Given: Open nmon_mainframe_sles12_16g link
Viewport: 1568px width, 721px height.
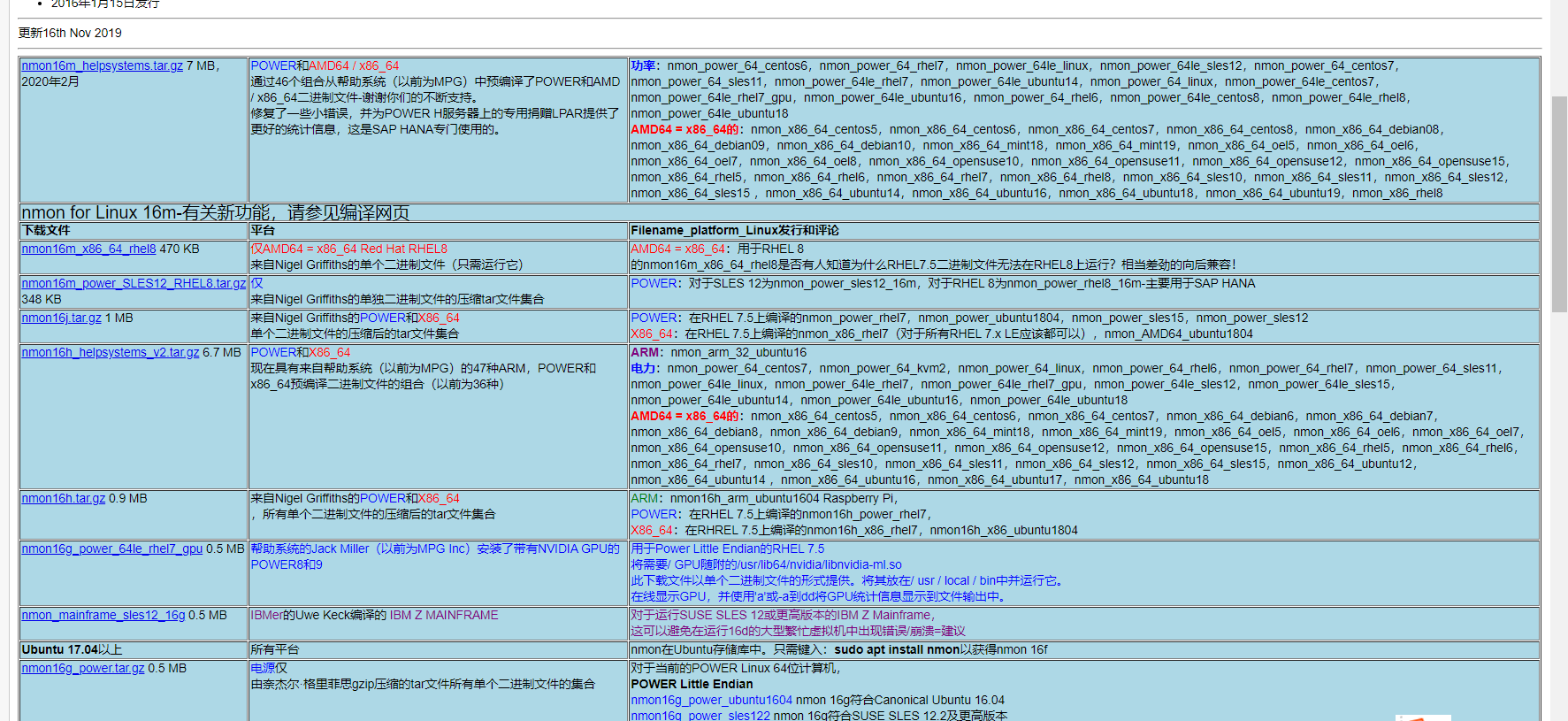Looking at the screenshot, I should pos(103,615).
